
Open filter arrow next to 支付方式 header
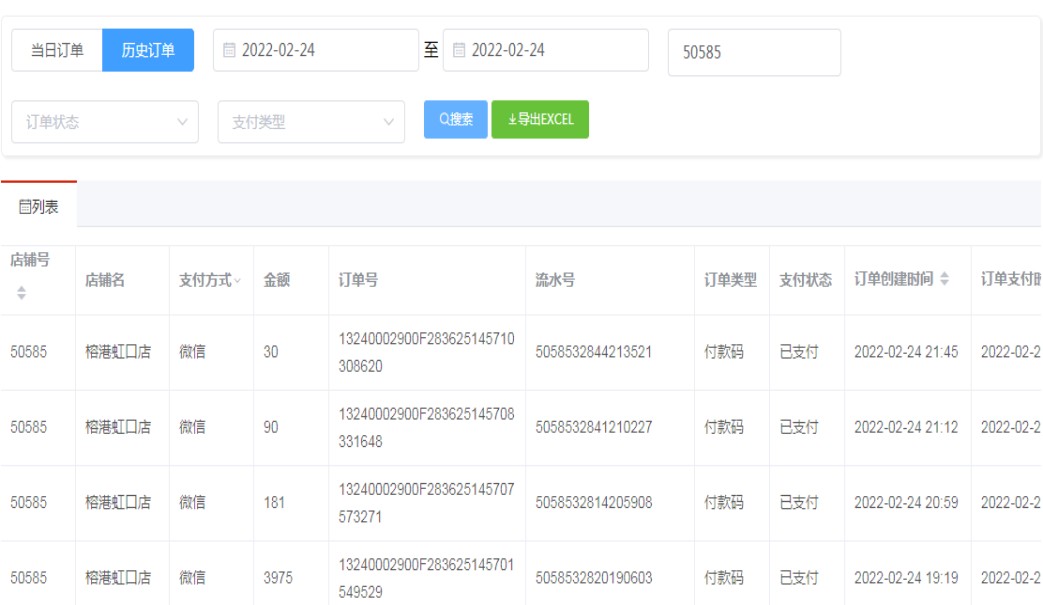tap(238, 281)
